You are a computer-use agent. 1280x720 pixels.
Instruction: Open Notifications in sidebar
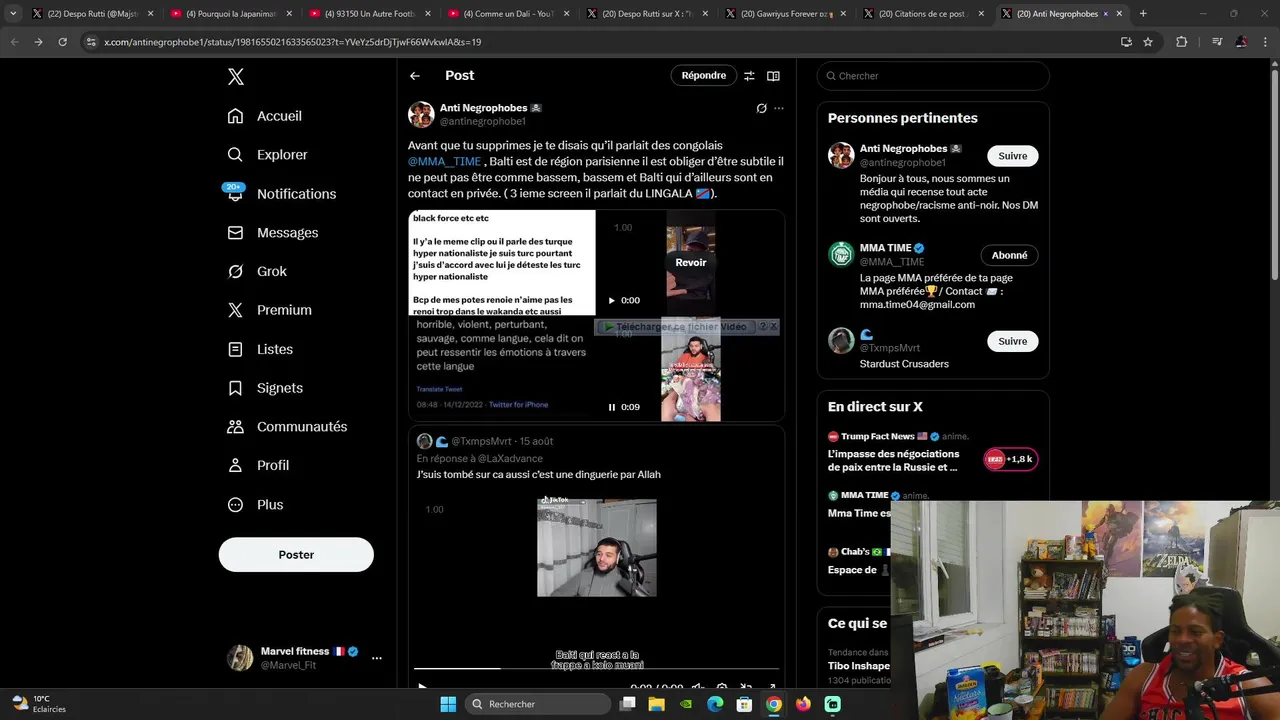coord(282,194)
